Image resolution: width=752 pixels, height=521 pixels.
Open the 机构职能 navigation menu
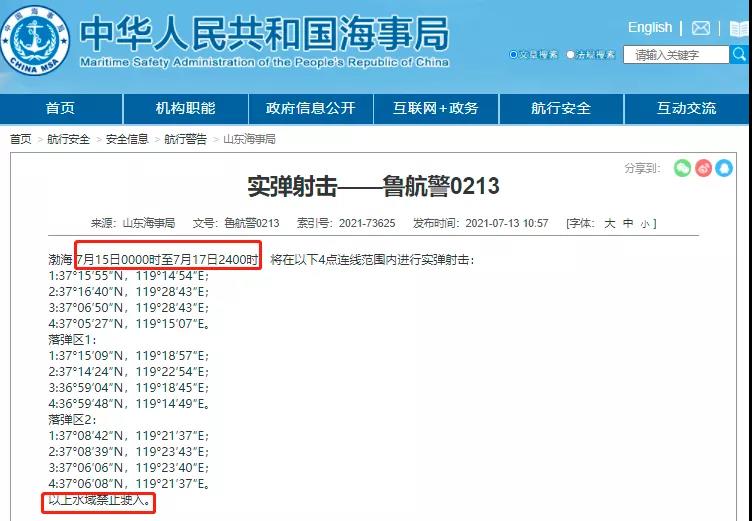coord(185,108)
